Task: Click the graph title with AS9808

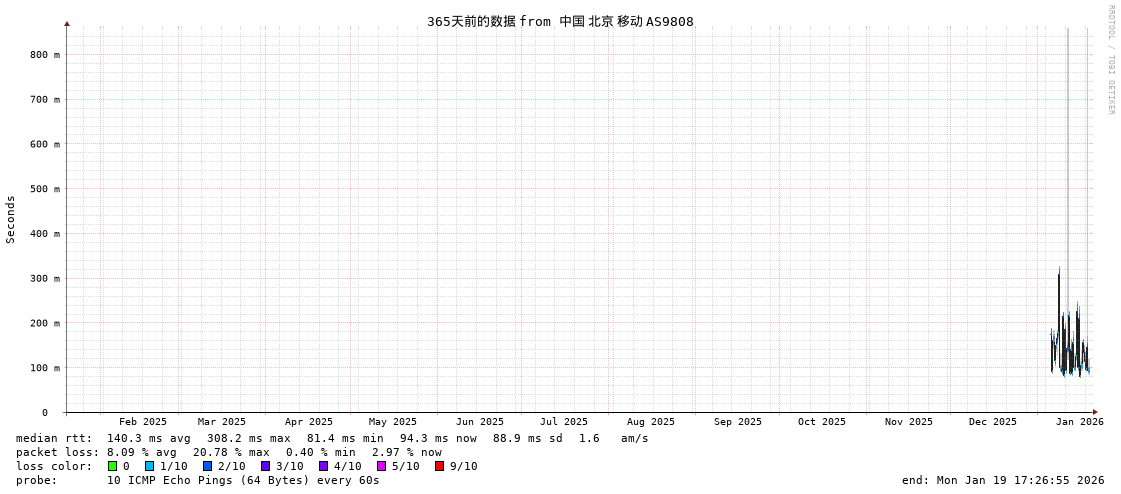Action: pyautogui.click(x=560, y=22)
